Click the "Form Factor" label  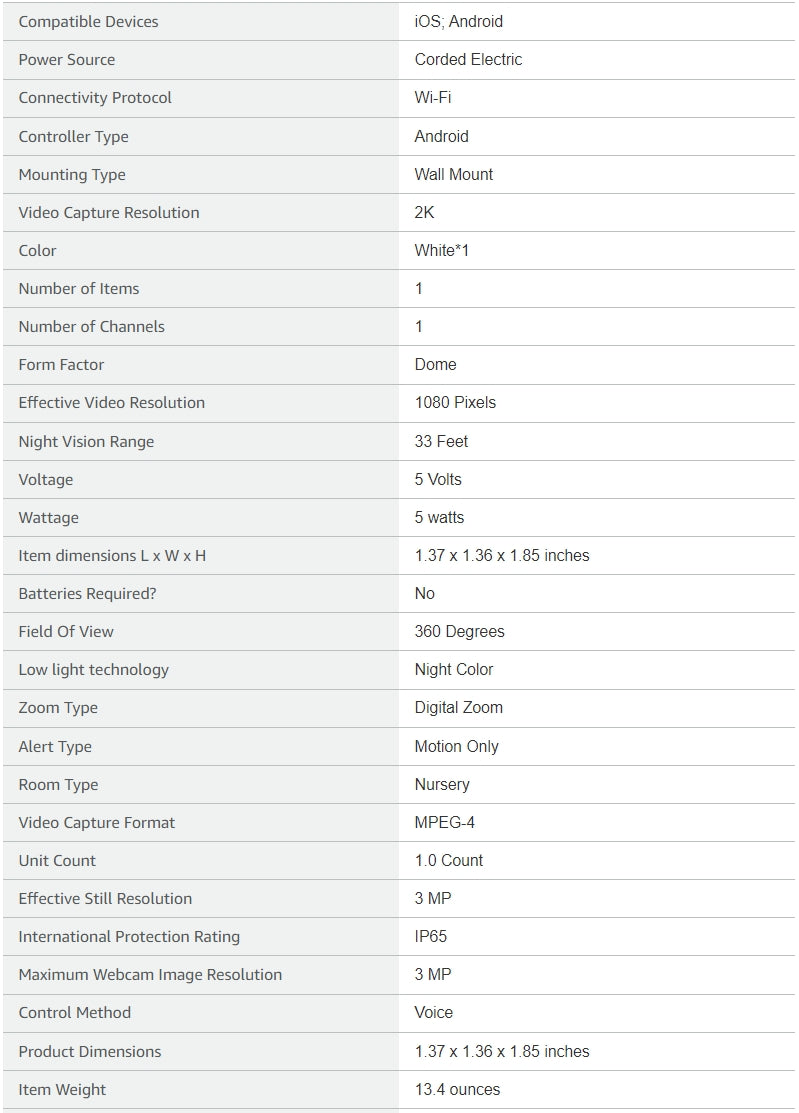[x=61, y=364]
